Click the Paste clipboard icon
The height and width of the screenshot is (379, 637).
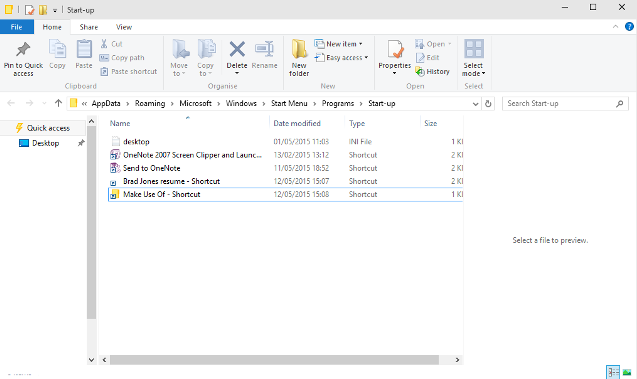pyautogui.click(x=84, y=50)
